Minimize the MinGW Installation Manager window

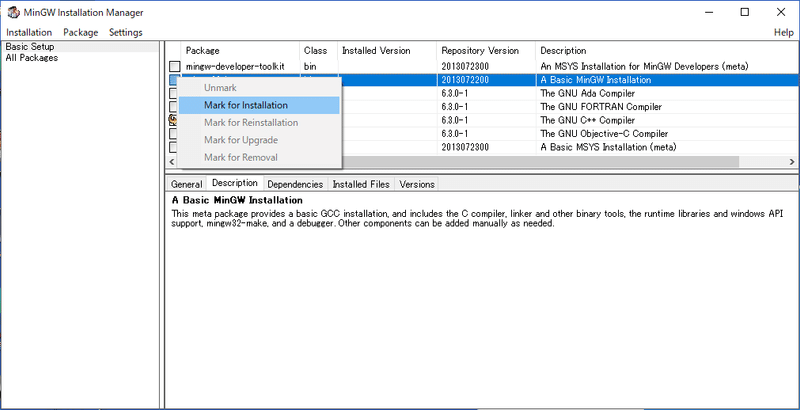point(710,12)
